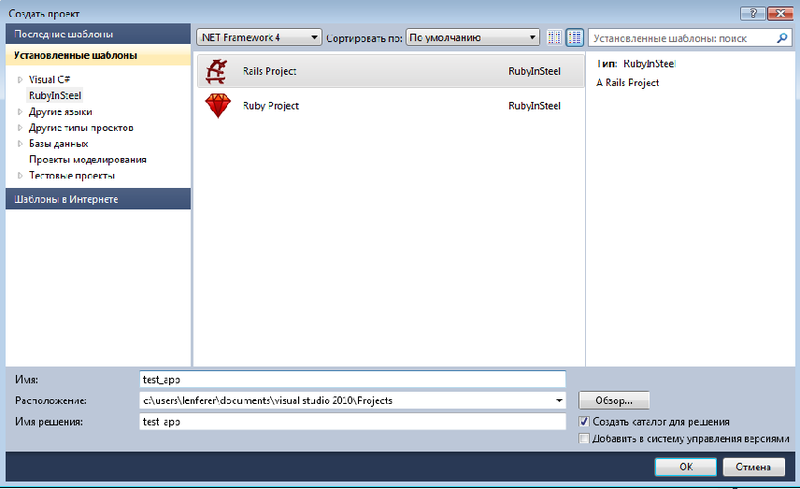Click the project name field 'Имя'
The image size is (800, 489).
(x=352, y=379)
